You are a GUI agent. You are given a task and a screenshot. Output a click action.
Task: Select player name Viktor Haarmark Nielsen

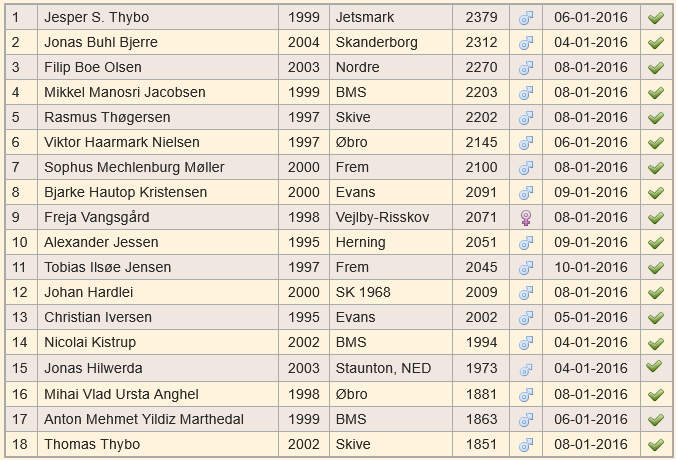122,142
